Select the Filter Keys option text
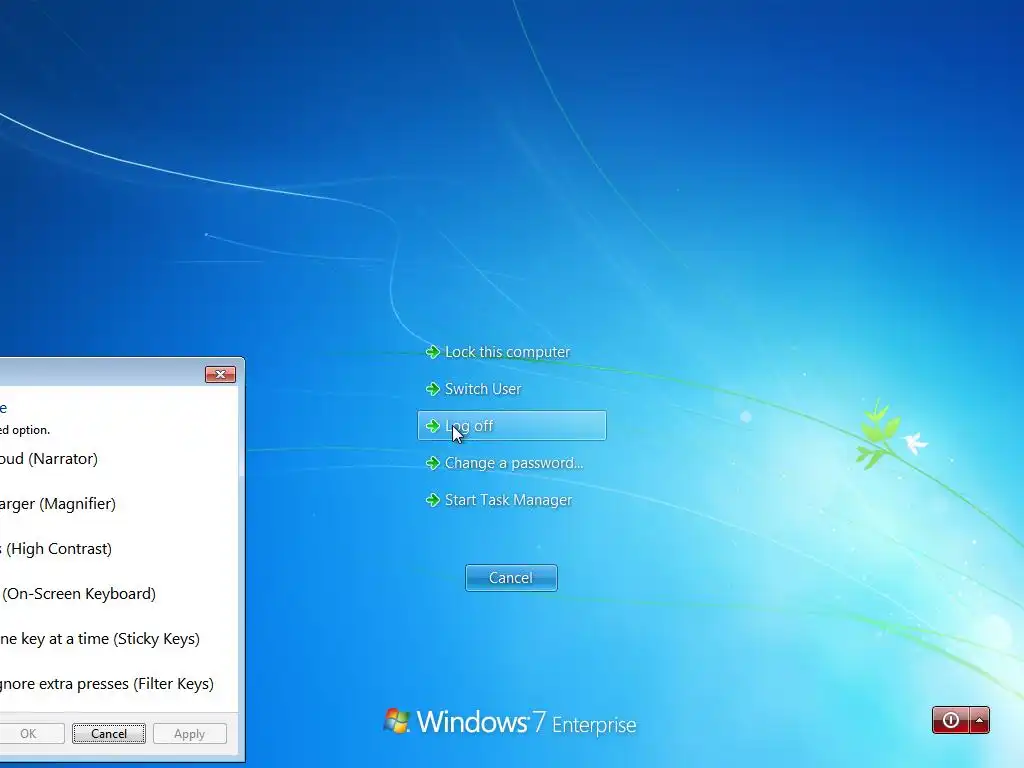This screenshot has width=1024, height=768. coord(107,684)
